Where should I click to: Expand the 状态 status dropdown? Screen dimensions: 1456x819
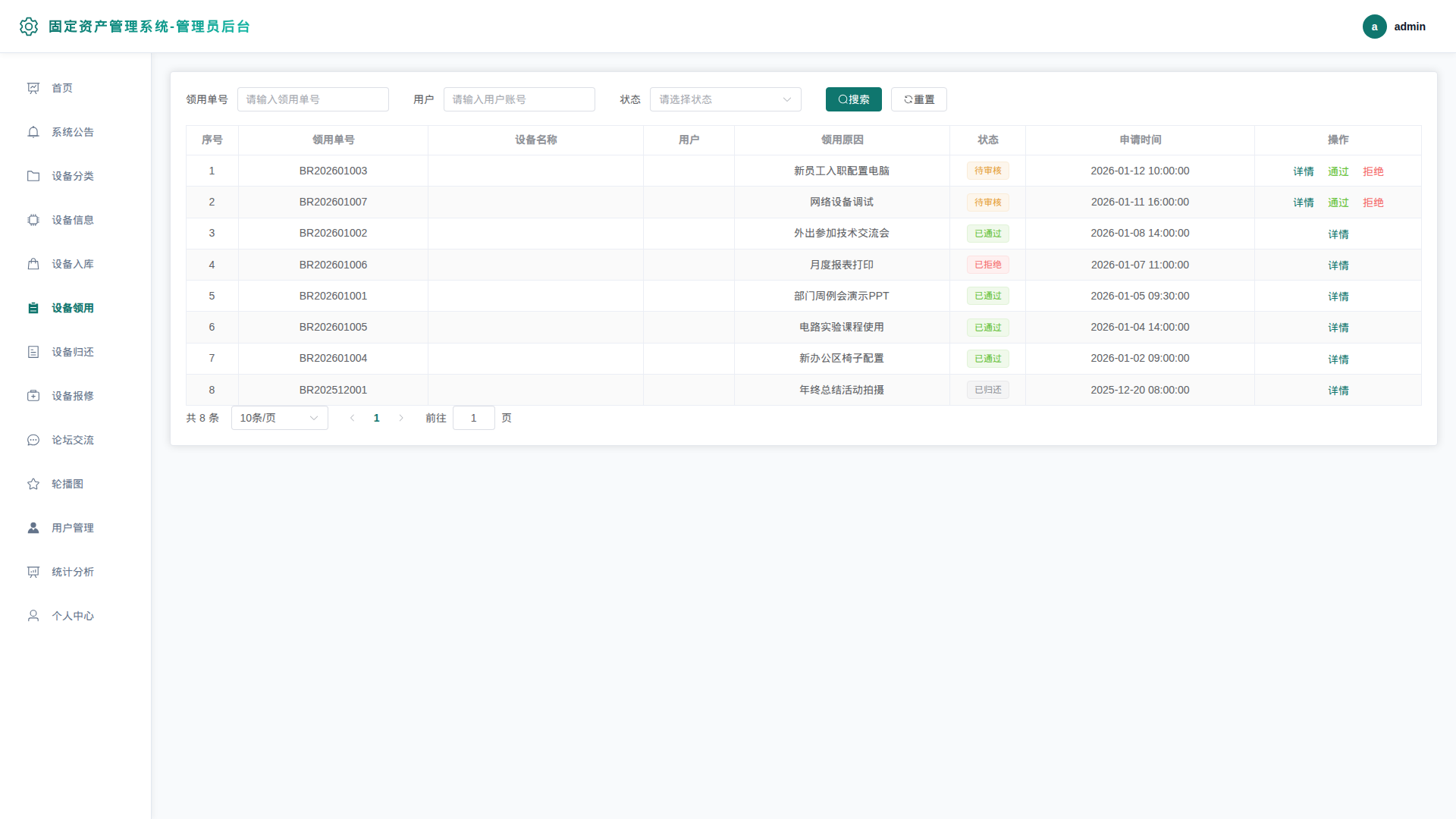coord(725,99)
